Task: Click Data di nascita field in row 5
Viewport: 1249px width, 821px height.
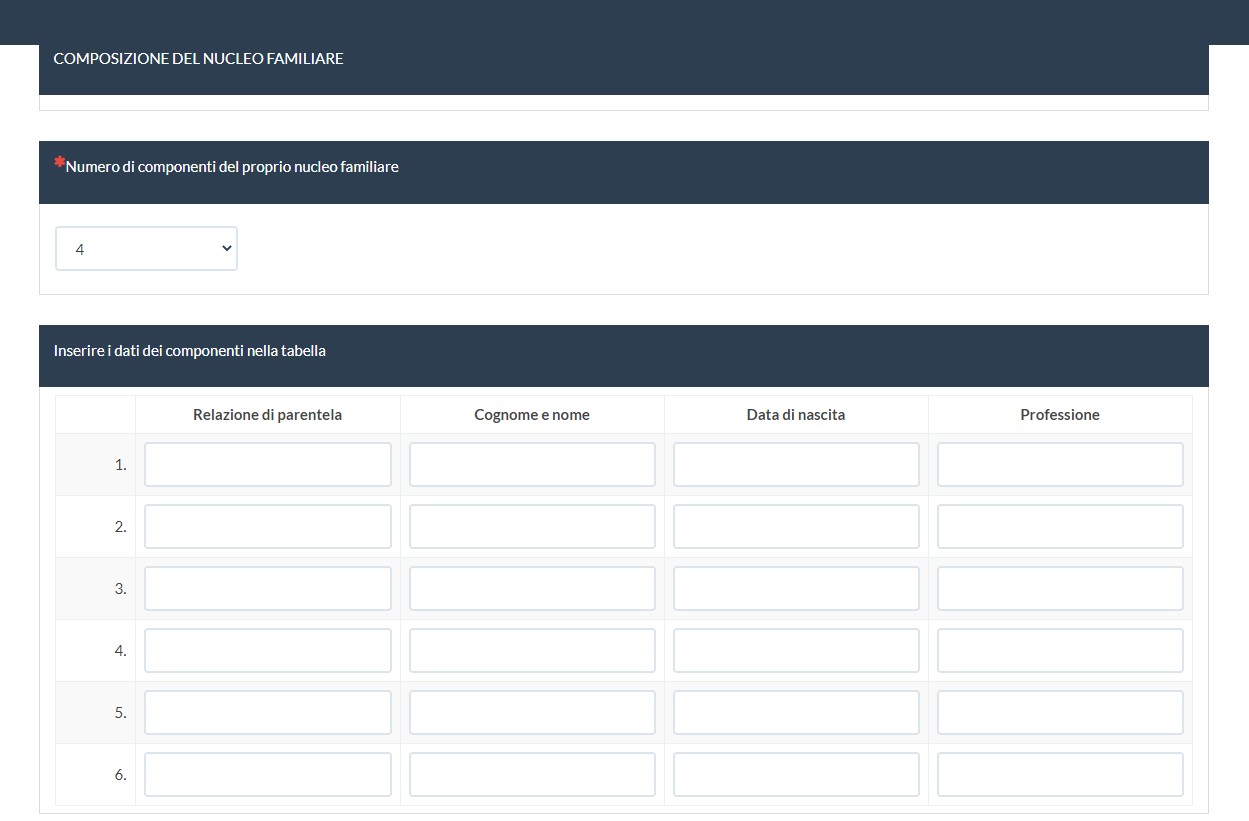Action: click(x=796, y=713)
